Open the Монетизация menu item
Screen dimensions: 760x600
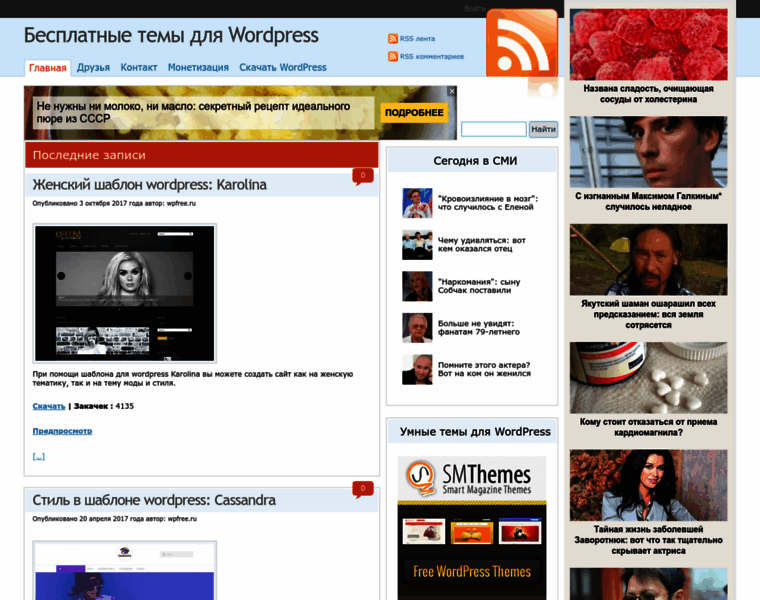click(198, 67)
